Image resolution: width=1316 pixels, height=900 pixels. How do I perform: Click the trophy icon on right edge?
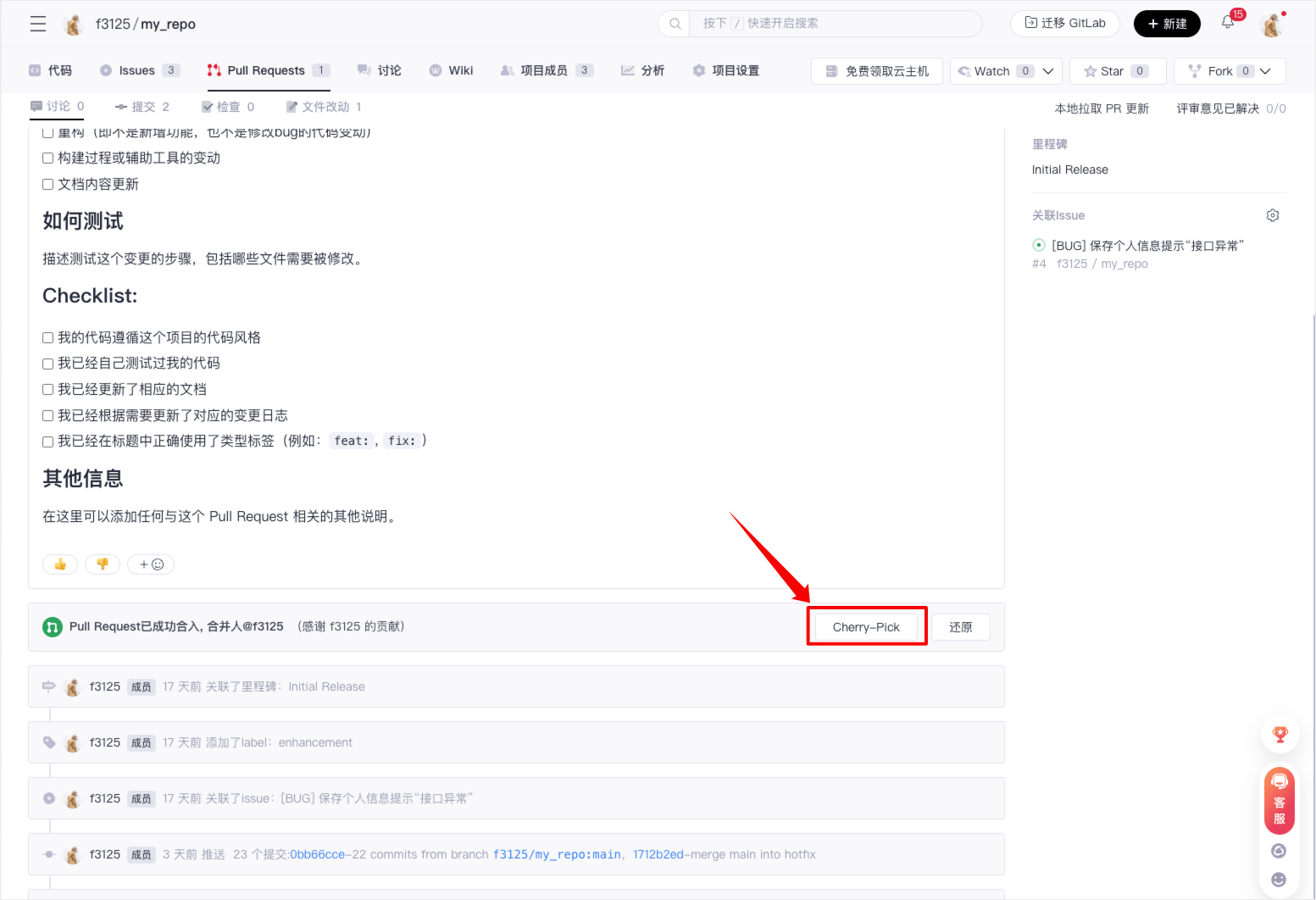[1280, 735]
